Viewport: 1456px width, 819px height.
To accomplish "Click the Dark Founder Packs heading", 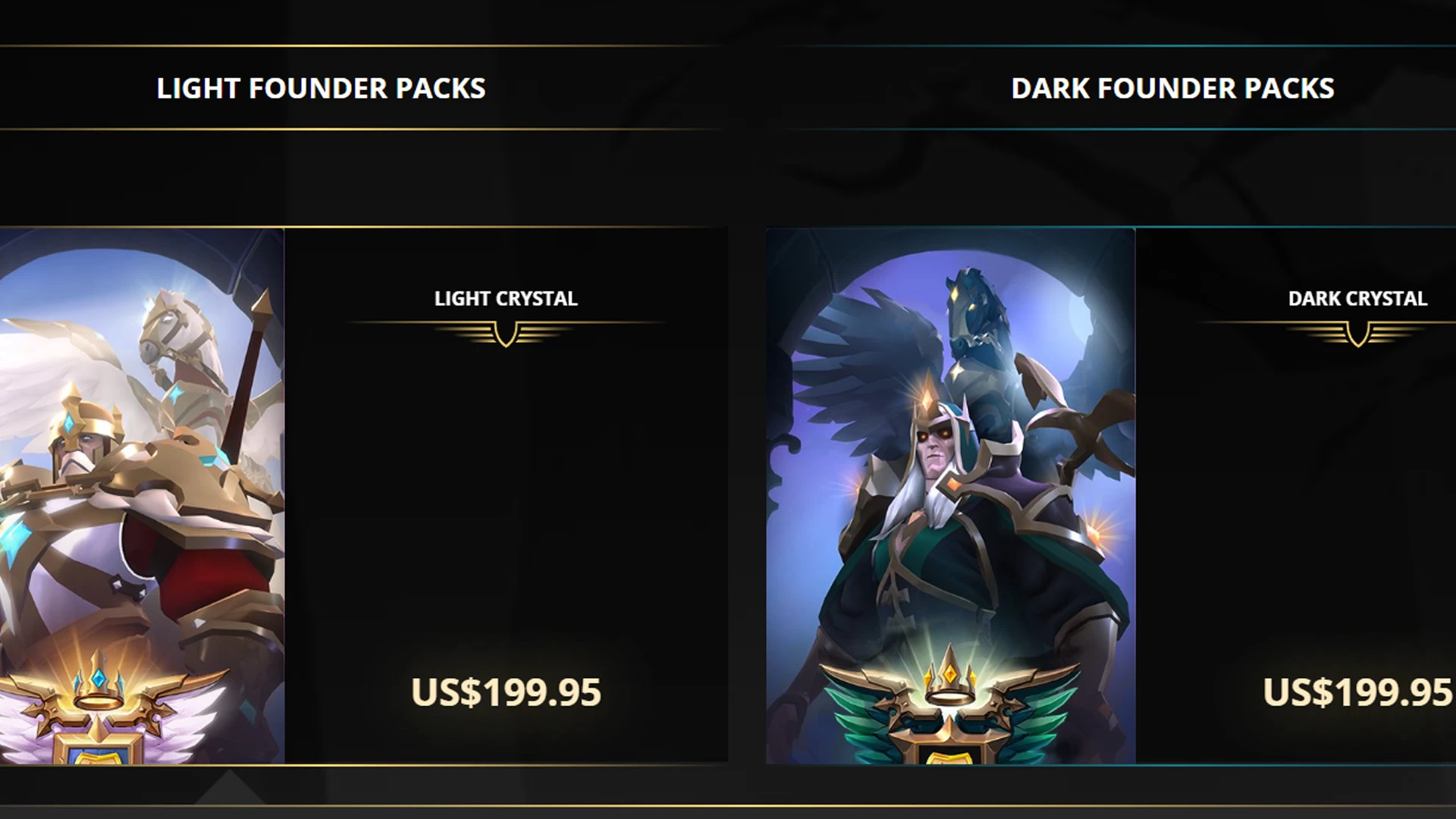I will click(x=1172, y=88).
